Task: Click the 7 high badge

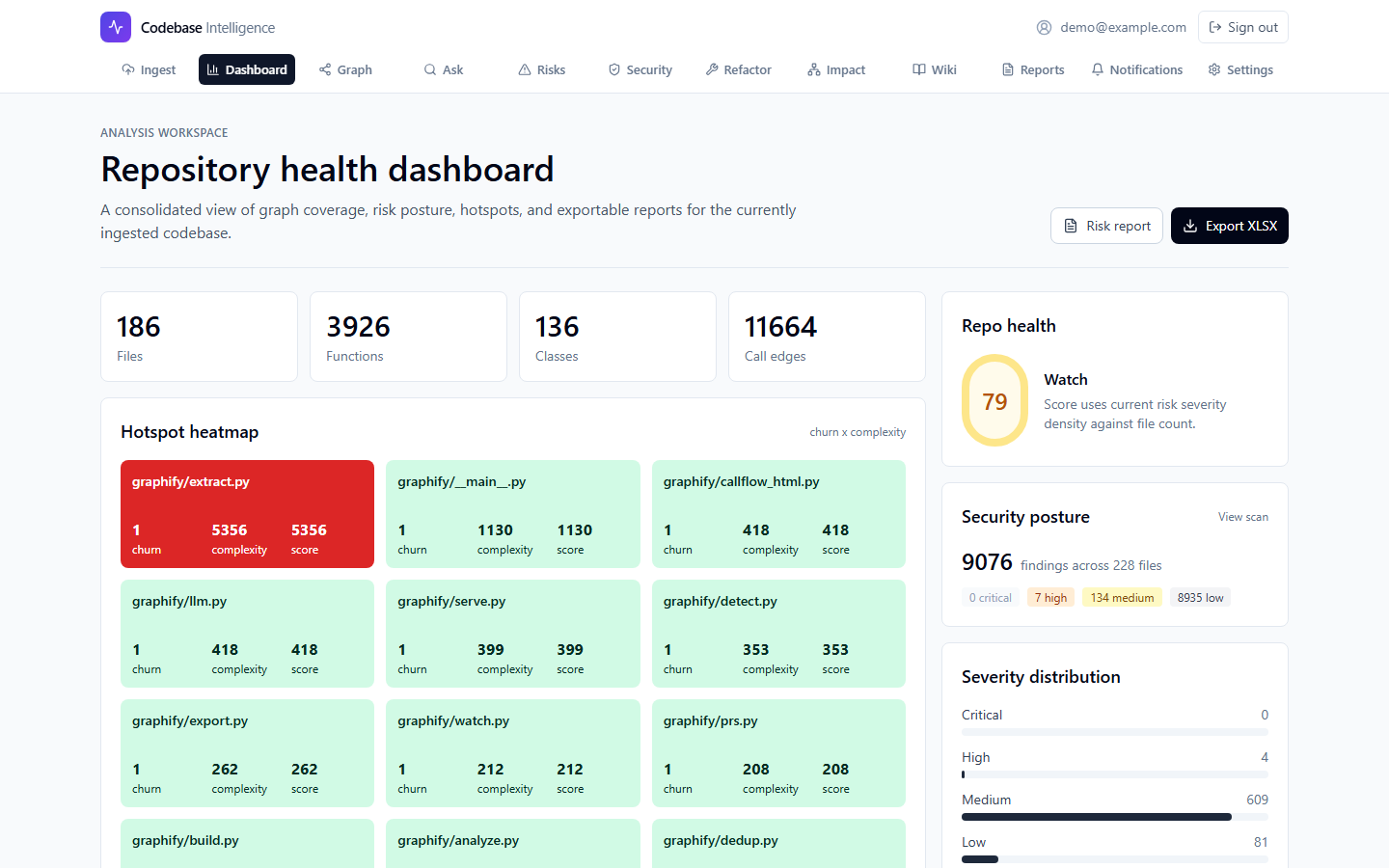Action: point(1050,598)
